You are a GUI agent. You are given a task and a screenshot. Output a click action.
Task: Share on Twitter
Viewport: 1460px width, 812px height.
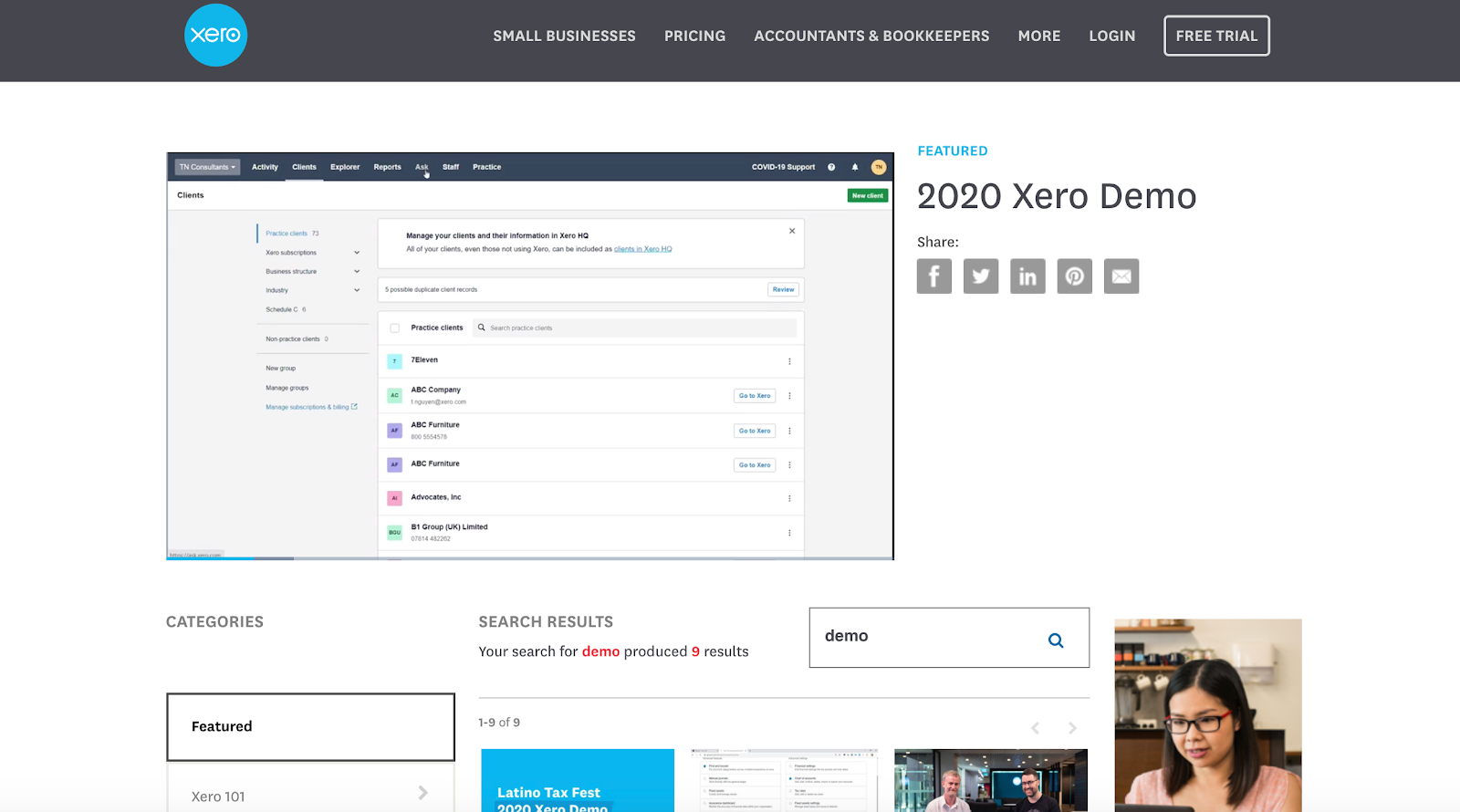pyautogui.click(x=981, y=276)
